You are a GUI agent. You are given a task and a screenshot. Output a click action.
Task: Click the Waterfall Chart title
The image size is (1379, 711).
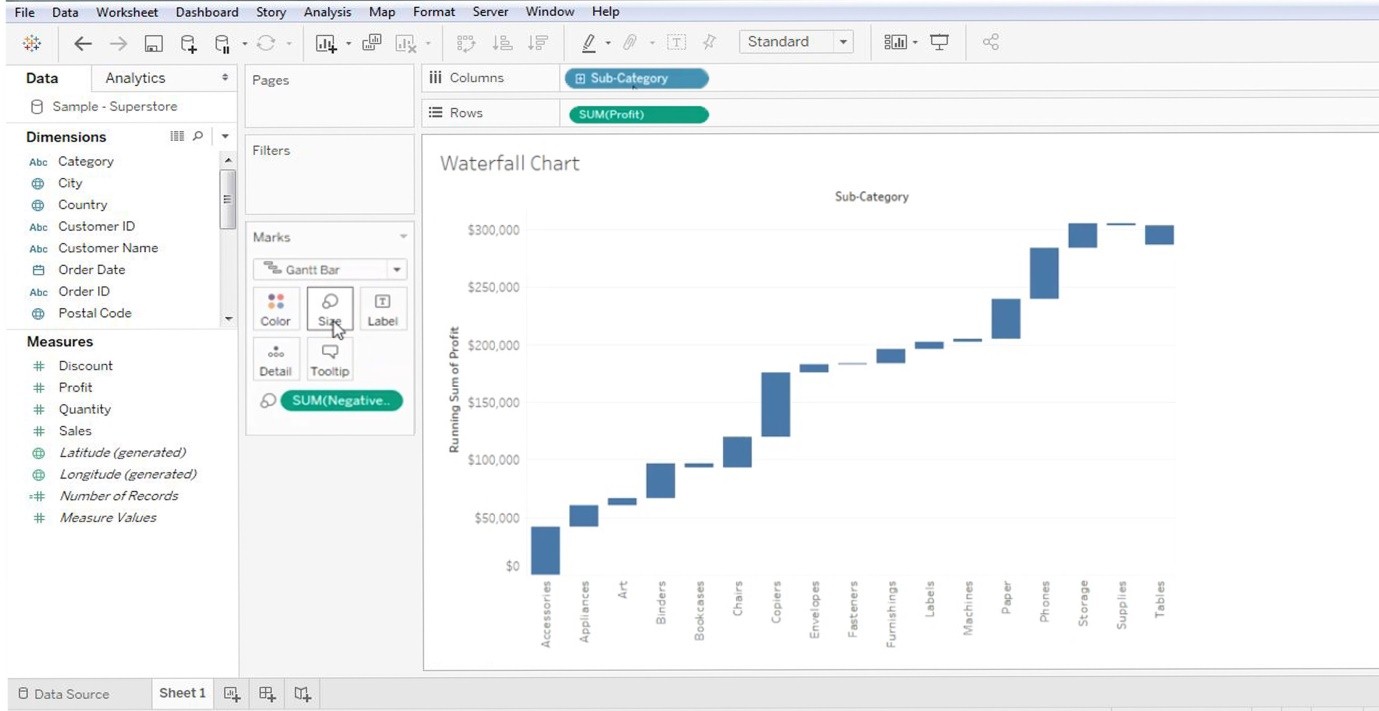pyautogui.click(x=510, y=164)
